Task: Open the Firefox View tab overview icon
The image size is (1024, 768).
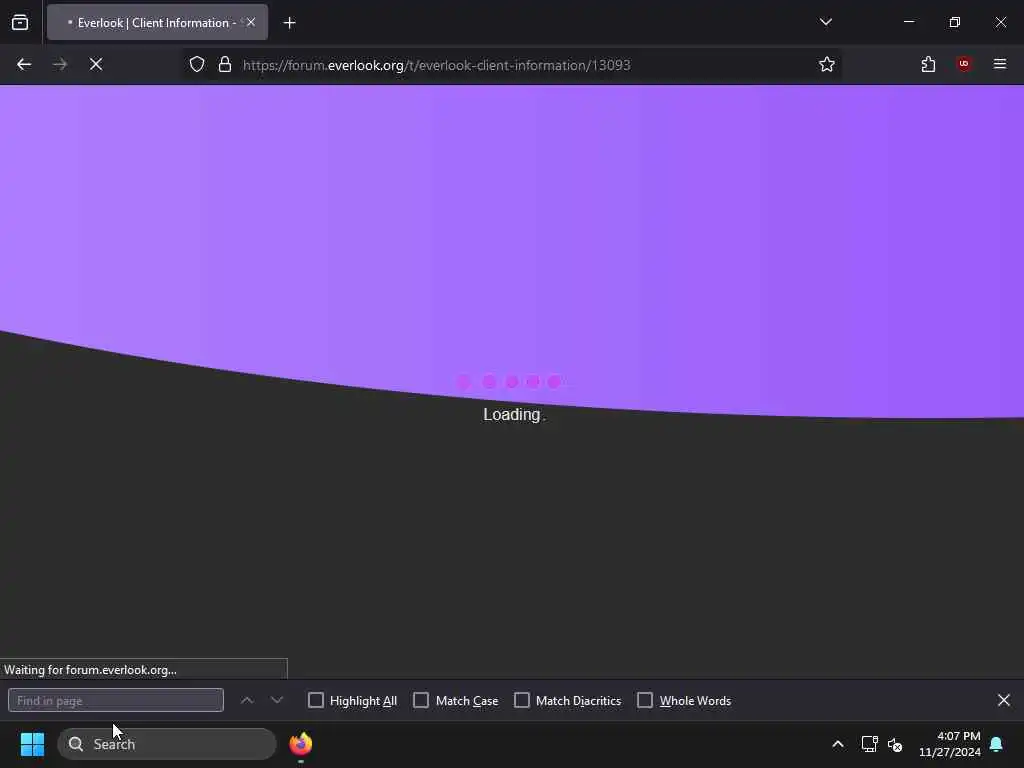Action: [20, 22]
